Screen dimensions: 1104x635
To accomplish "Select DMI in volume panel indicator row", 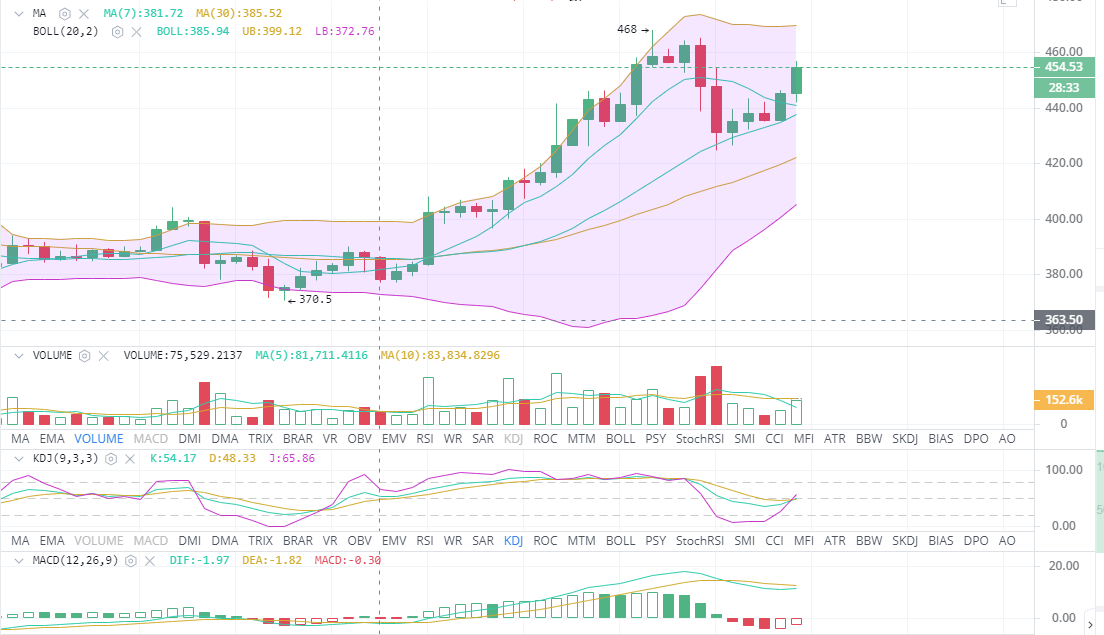I will [189, 439].
